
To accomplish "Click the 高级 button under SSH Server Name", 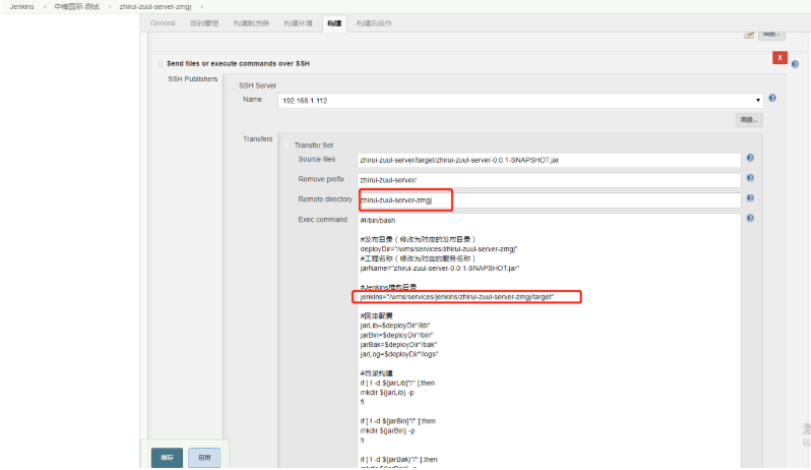I will 748,120.
